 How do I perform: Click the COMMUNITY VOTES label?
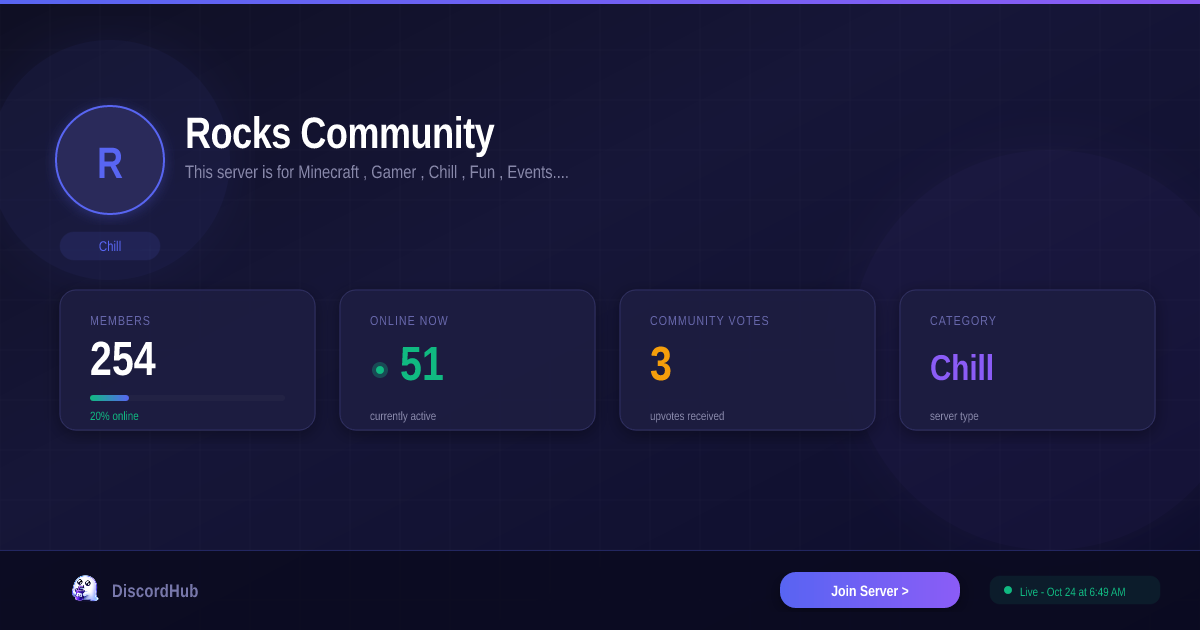[710, 321]
